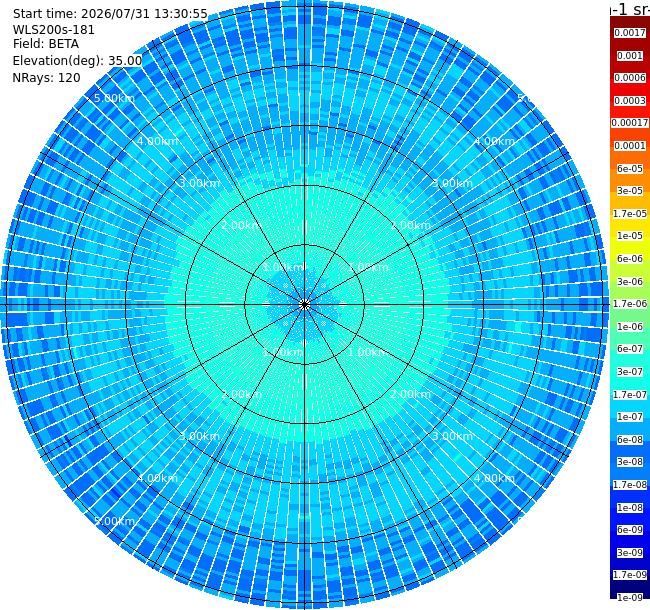Select the WLS200s-181 instrument label
Screen dimensions: 650x610
coord(53,30)
